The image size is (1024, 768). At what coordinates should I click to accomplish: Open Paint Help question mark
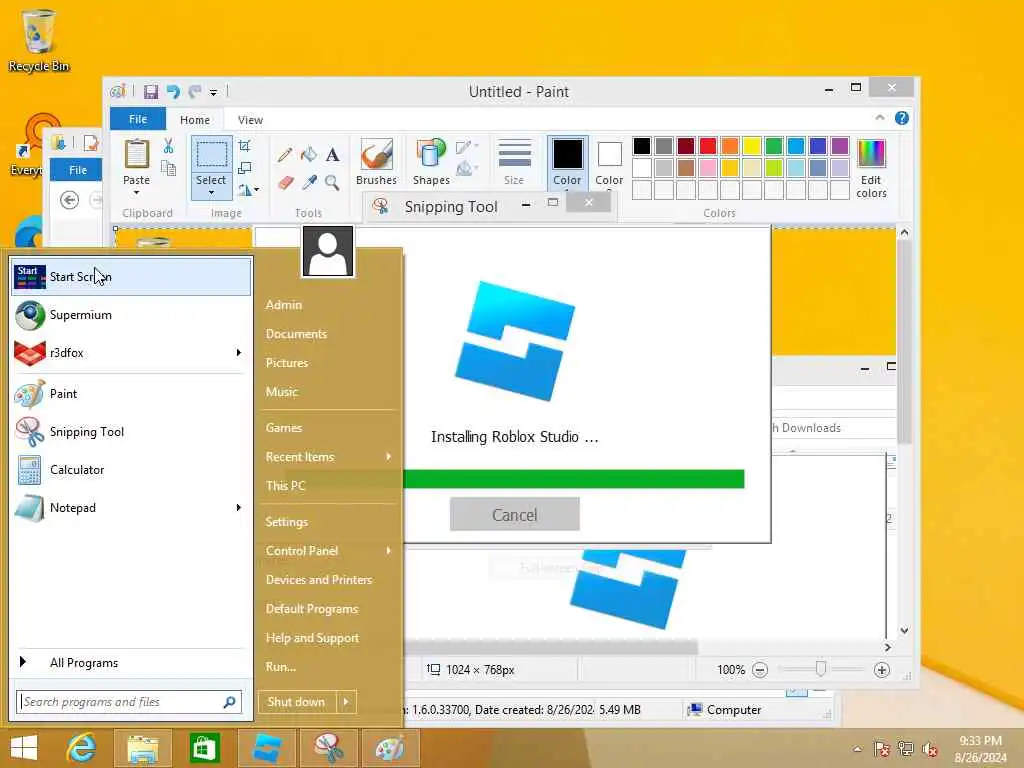902,118
